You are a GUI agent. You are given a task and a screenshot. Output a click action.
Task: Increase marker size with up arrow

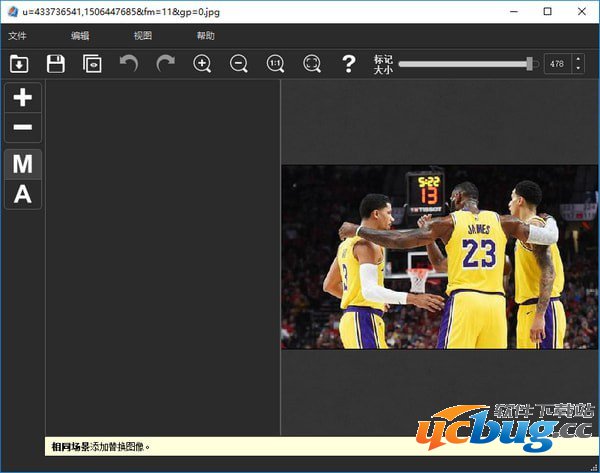click(x=578, y=59)
